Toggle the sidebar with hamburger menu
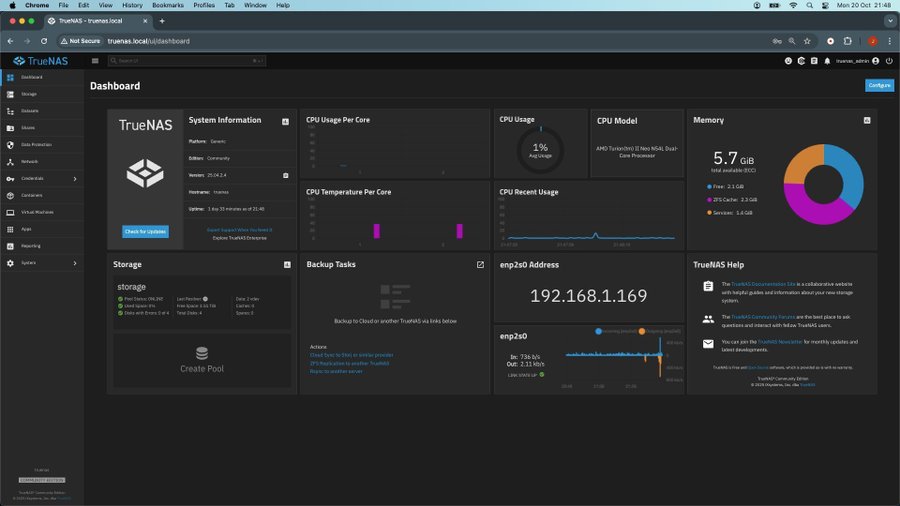 [95, 61]
